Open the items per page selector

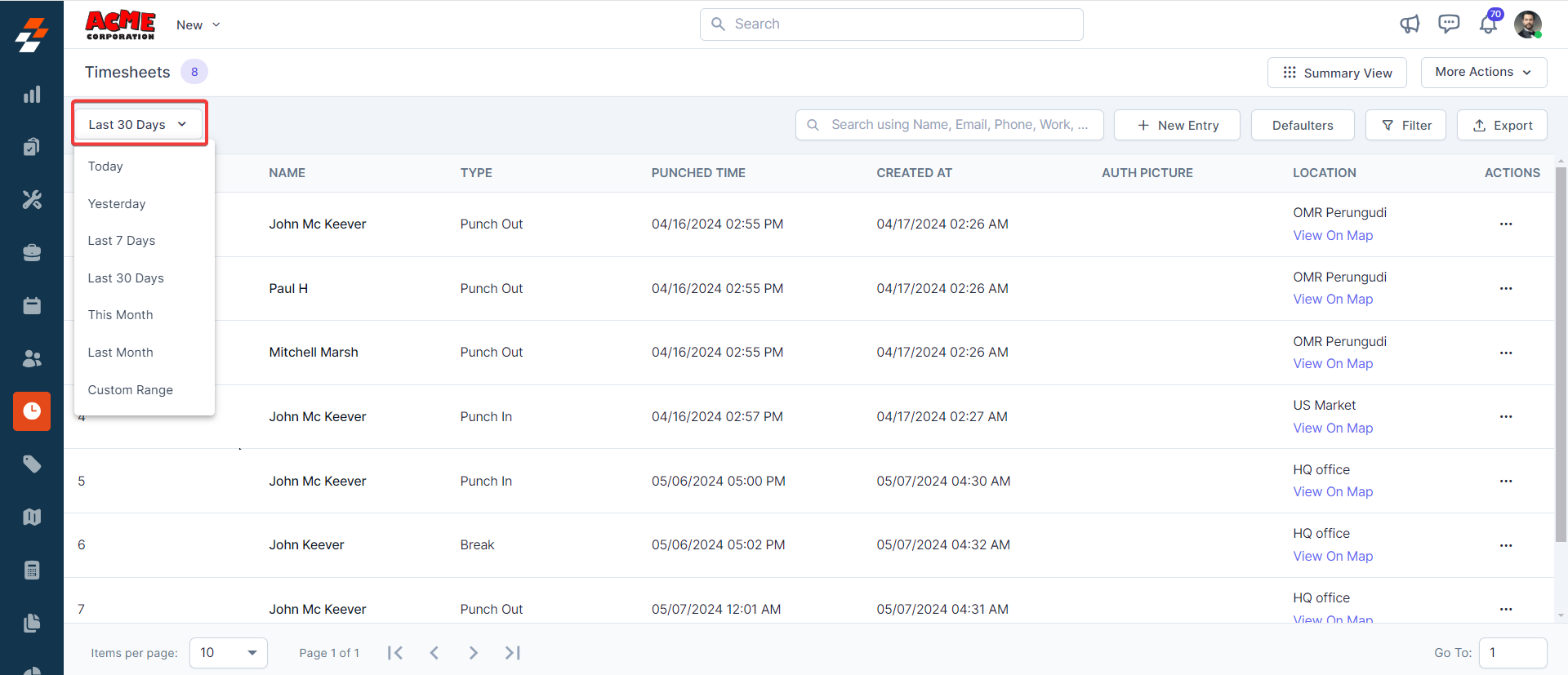[229, 653]
